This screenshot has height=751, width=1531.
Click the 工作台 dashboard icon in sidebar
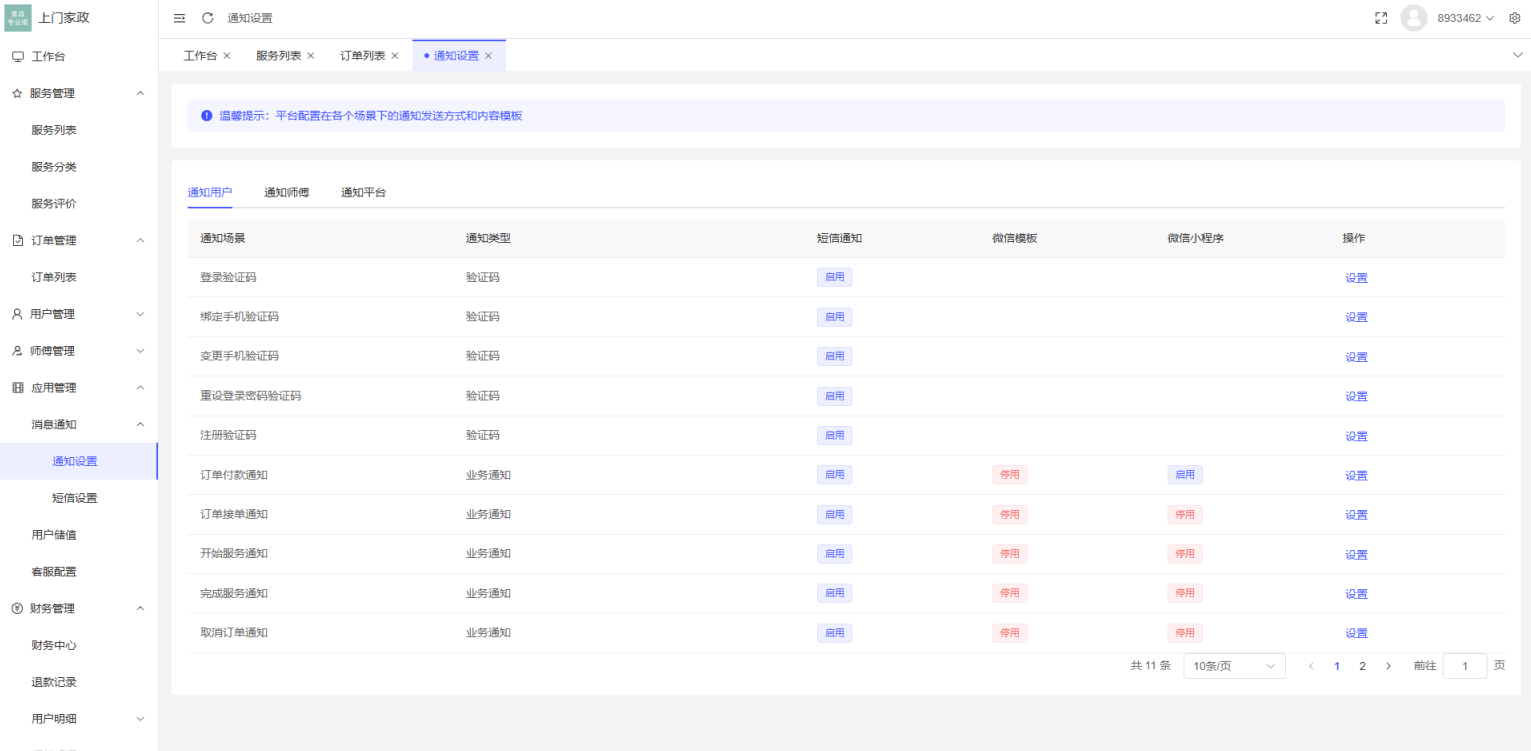15,56
